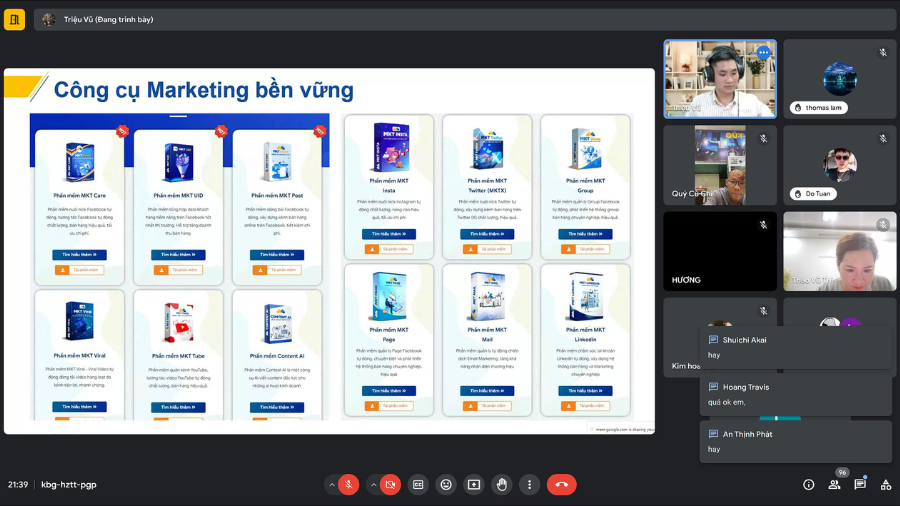Unmute the microphone in the call bar
The image size is (900, 506).
[x=348, y=485]
